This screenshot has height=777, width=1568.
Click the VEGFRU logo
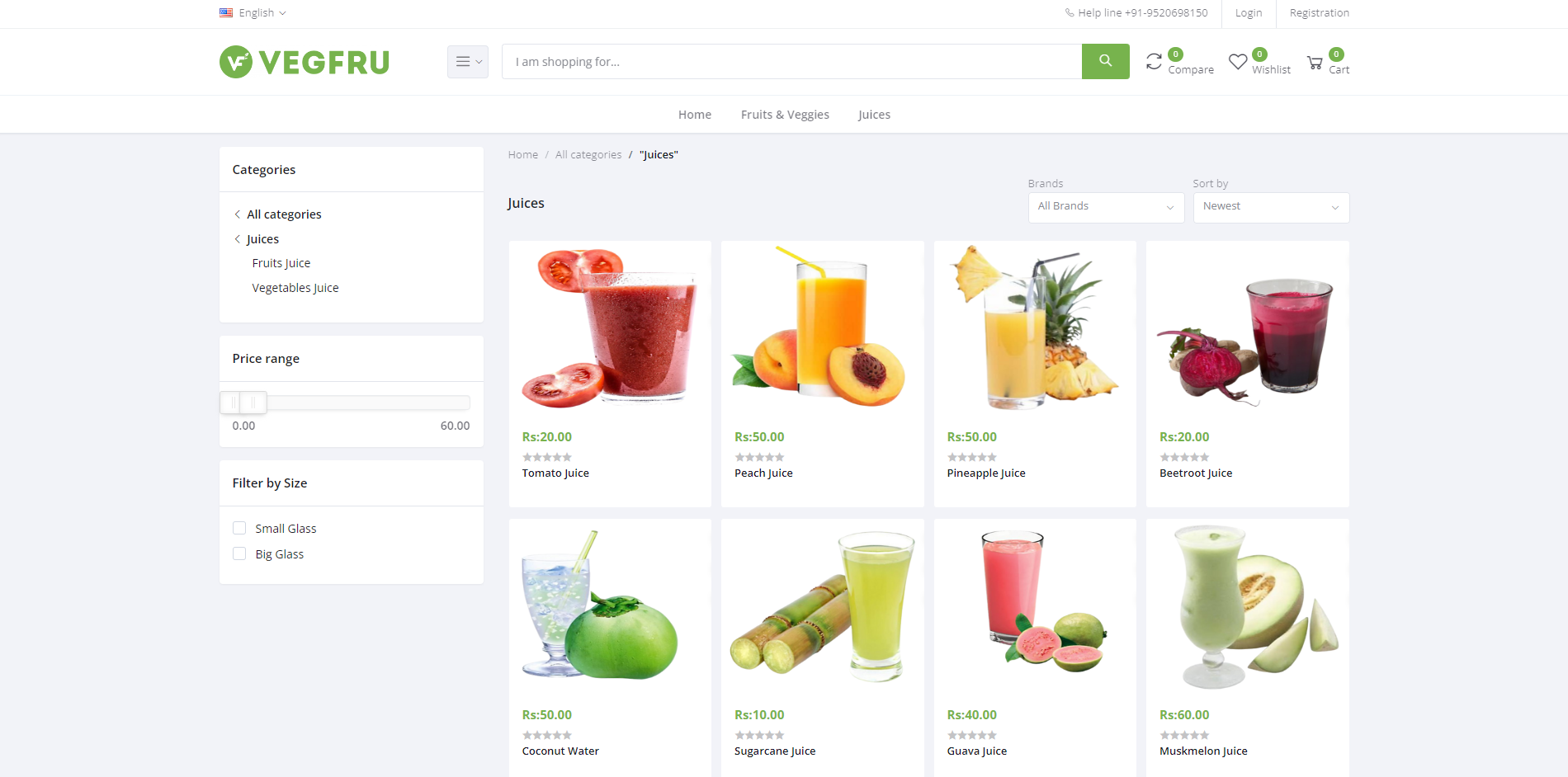pos(305,62)
